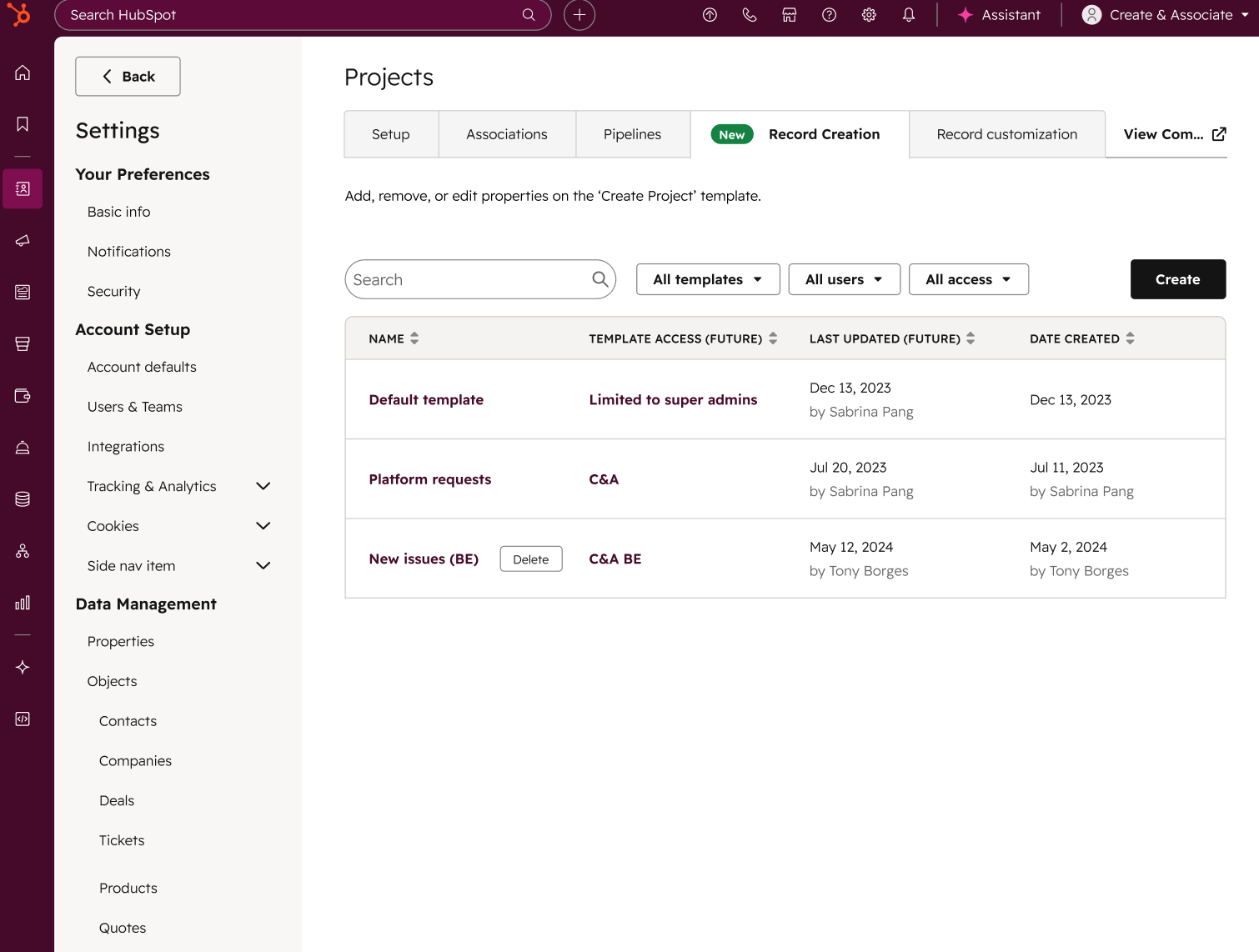Open the Home icon in left rail
The width and height of the screenshot is (1259, 952).
coord(23,73)
